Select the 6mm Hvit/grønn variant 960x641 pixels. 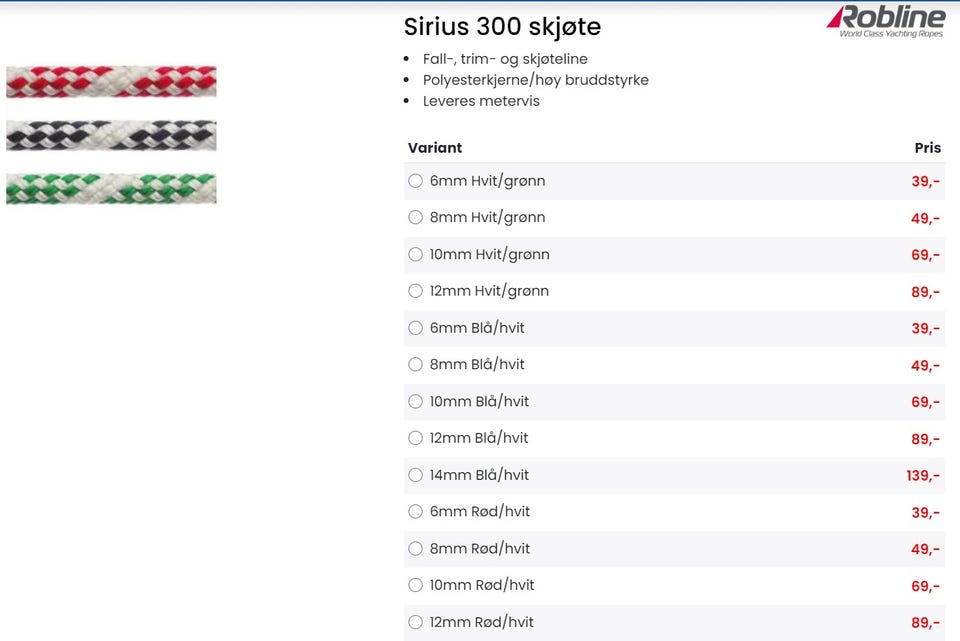click(x=416, y=181)
